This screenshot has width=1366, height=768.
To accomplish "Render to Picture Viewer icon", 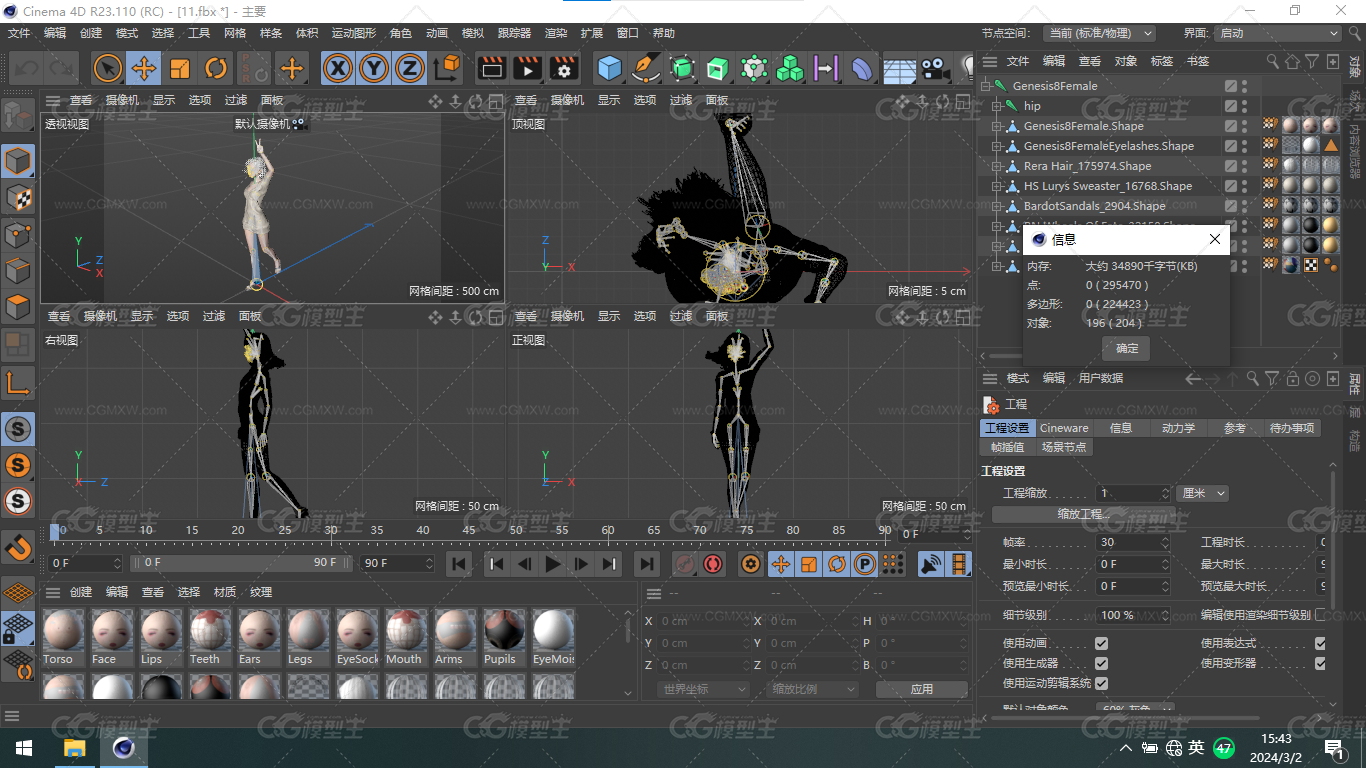I will [527, 68].
